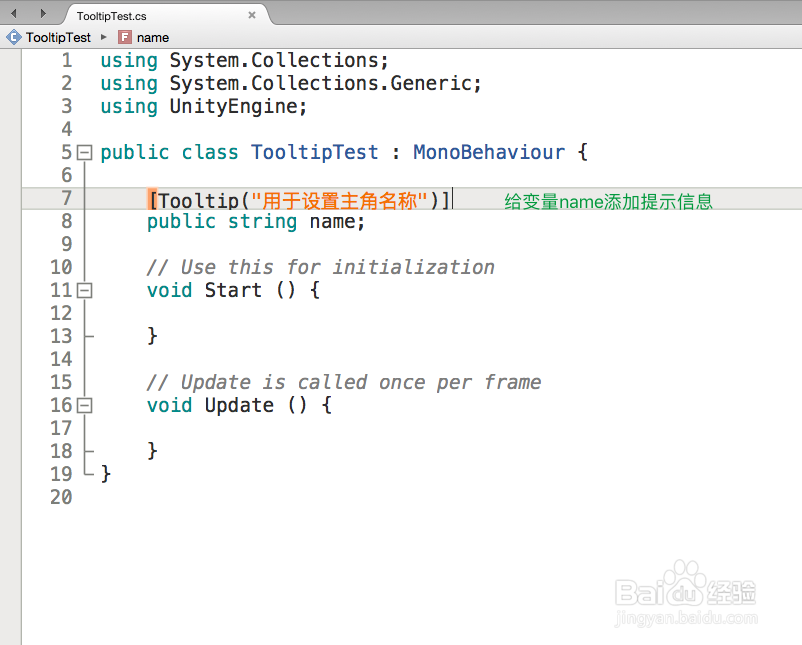
Task: Collapse the TooltipTest class fold at line 5
Action: click(84, 152)
